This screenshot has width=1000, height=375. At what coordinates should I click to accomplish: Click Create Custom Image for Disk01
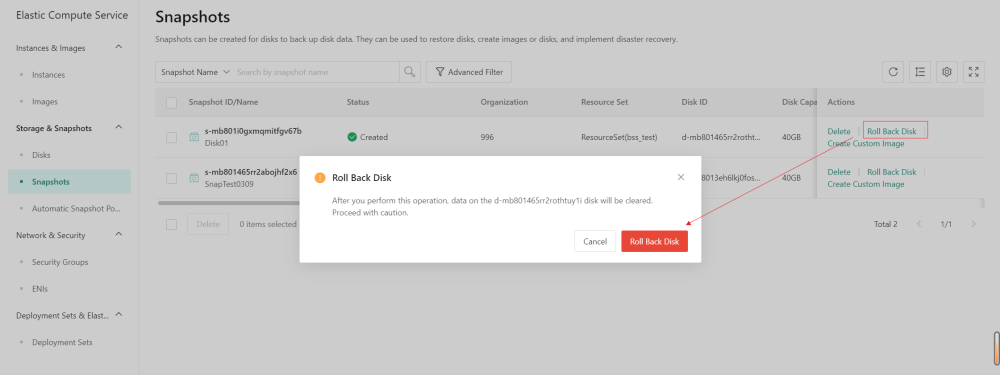(865, 143)
